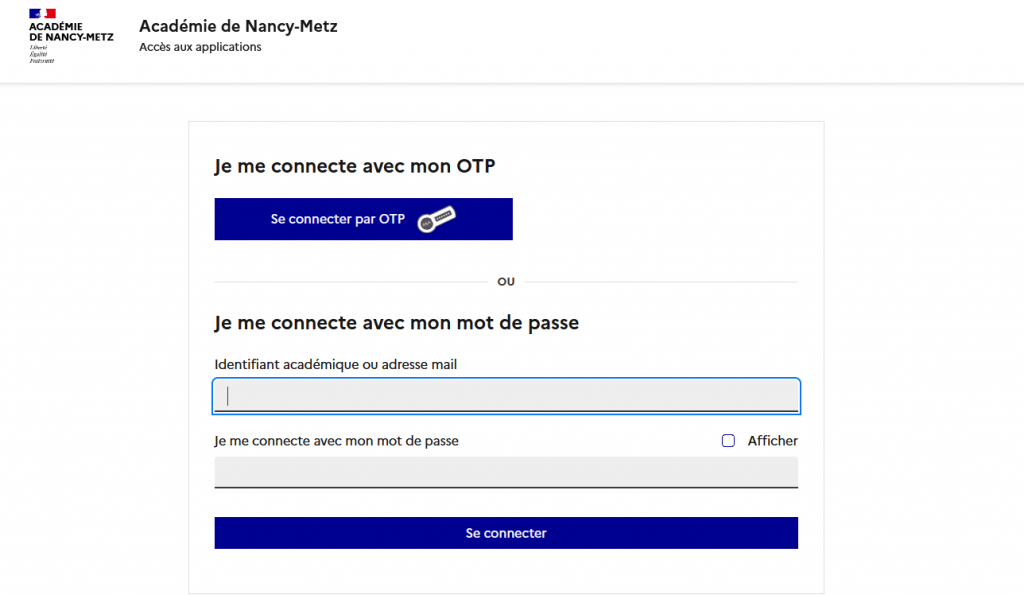Click the ACADÉMIE DE NANCY-METZ logo text
Image resolution: width=1024 pixels, height=595 pixels.
coord(71,32)
